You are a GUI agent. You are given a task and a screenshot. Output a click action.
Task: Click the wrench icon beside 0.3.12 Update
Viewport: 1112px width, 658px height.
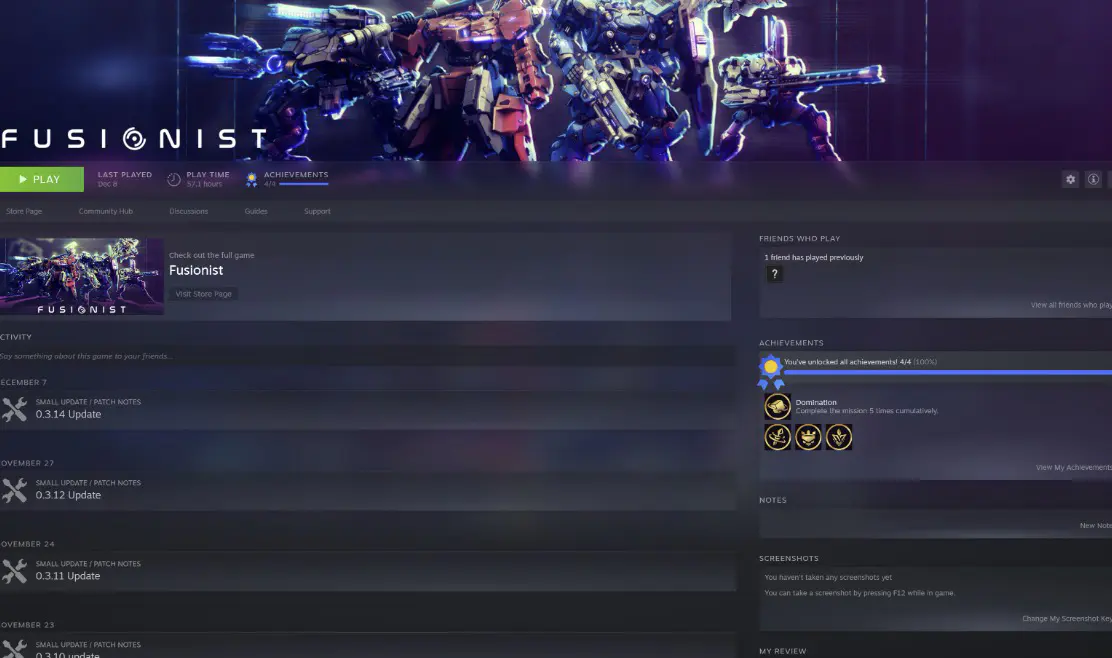click(x=14, y=490)
